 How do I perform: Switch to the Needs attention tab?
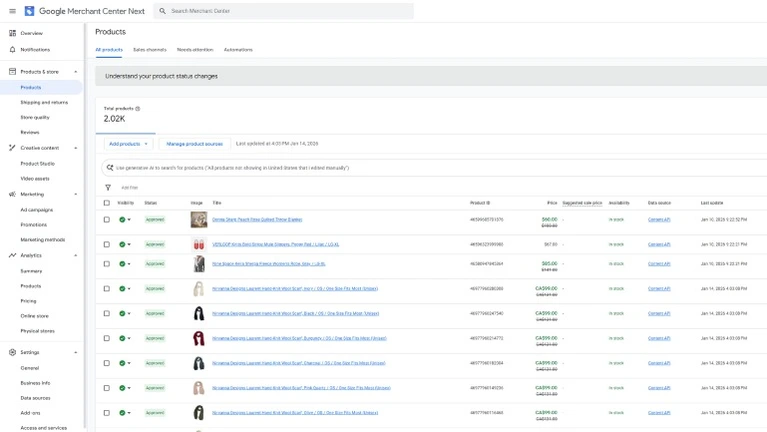coord(195,49)
